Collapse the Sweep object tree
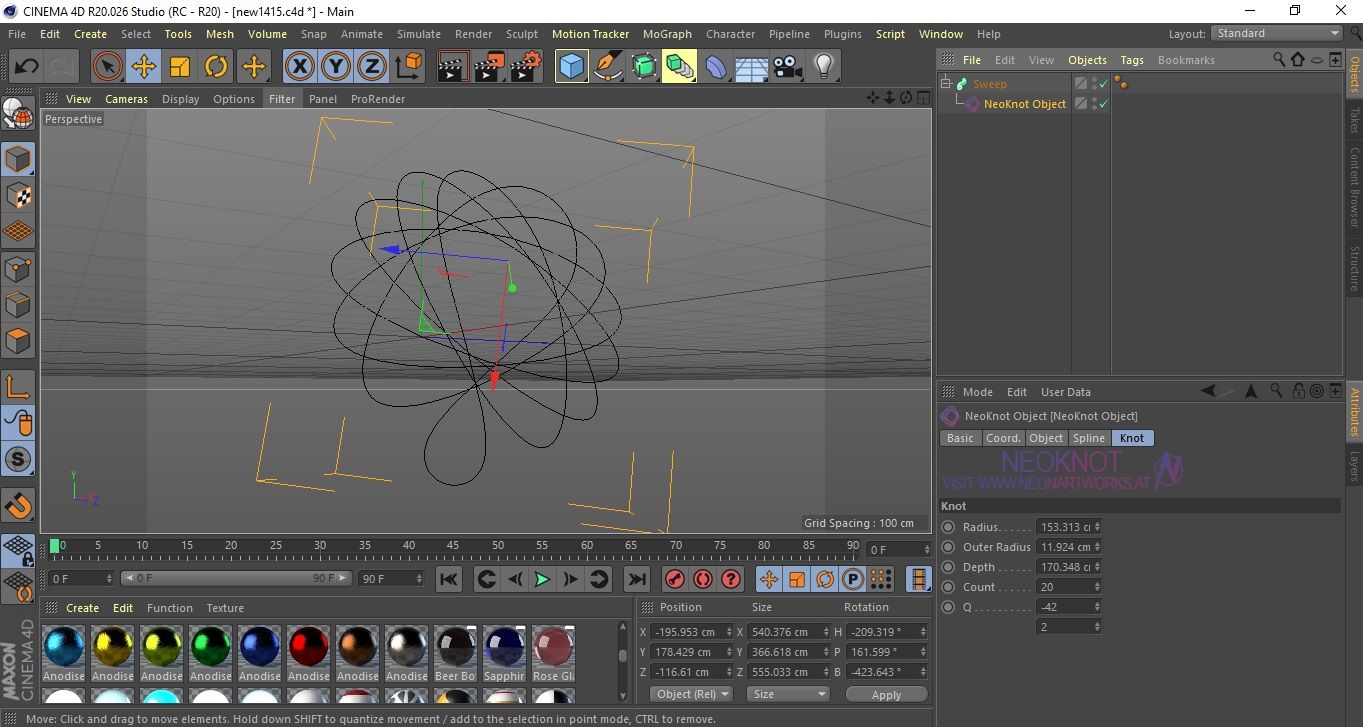 [946, 84]
